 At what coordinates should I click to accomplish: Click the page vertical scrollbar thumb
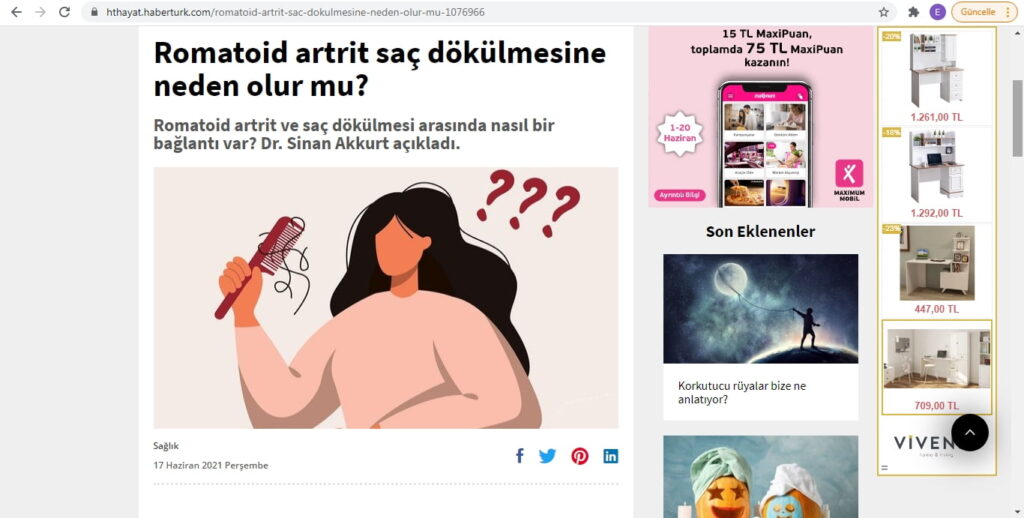(x=1017, y=118)
